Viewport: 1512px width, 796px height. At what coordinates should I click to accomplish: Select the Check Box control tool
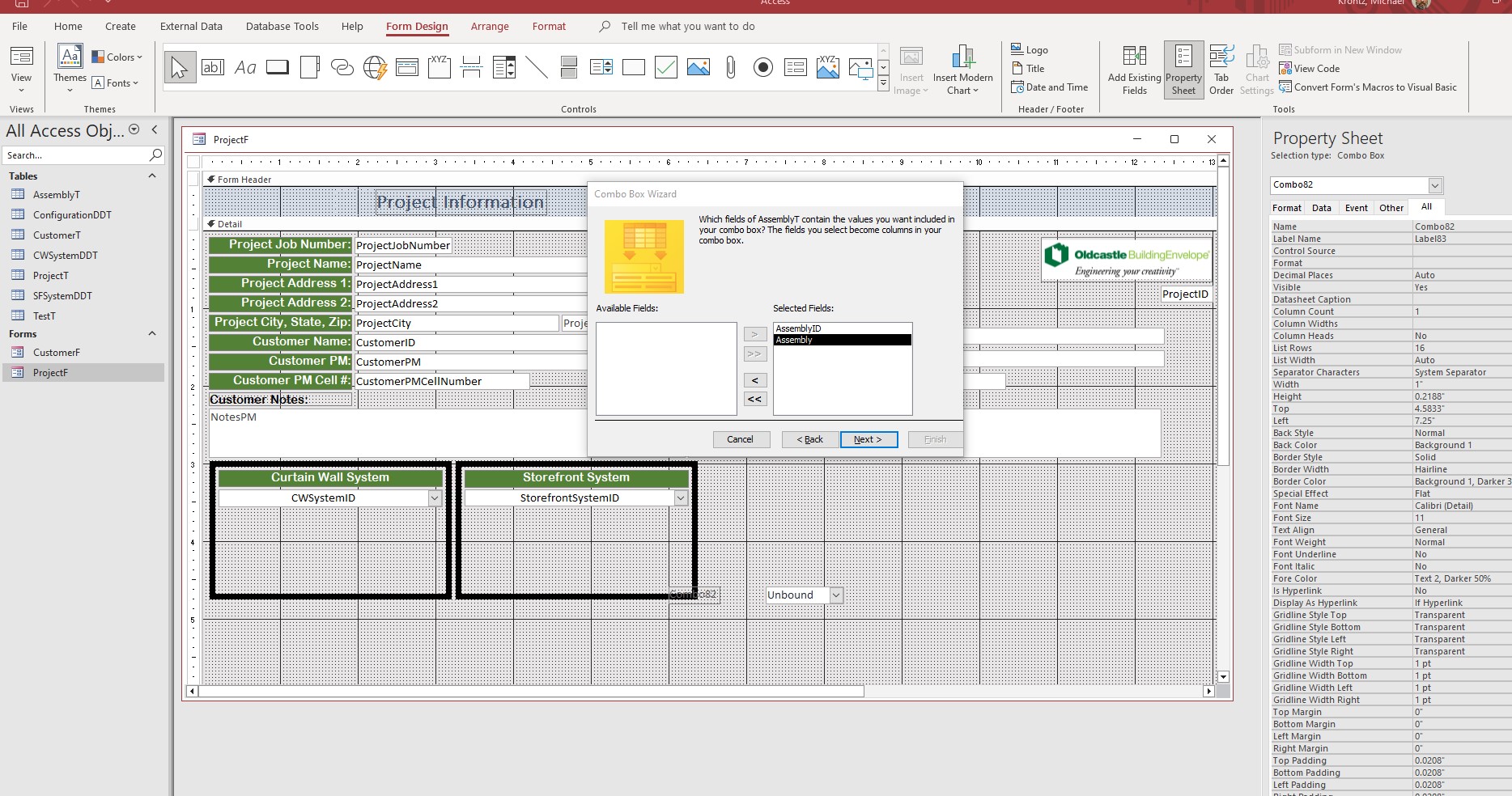click(x=665, y=68)
